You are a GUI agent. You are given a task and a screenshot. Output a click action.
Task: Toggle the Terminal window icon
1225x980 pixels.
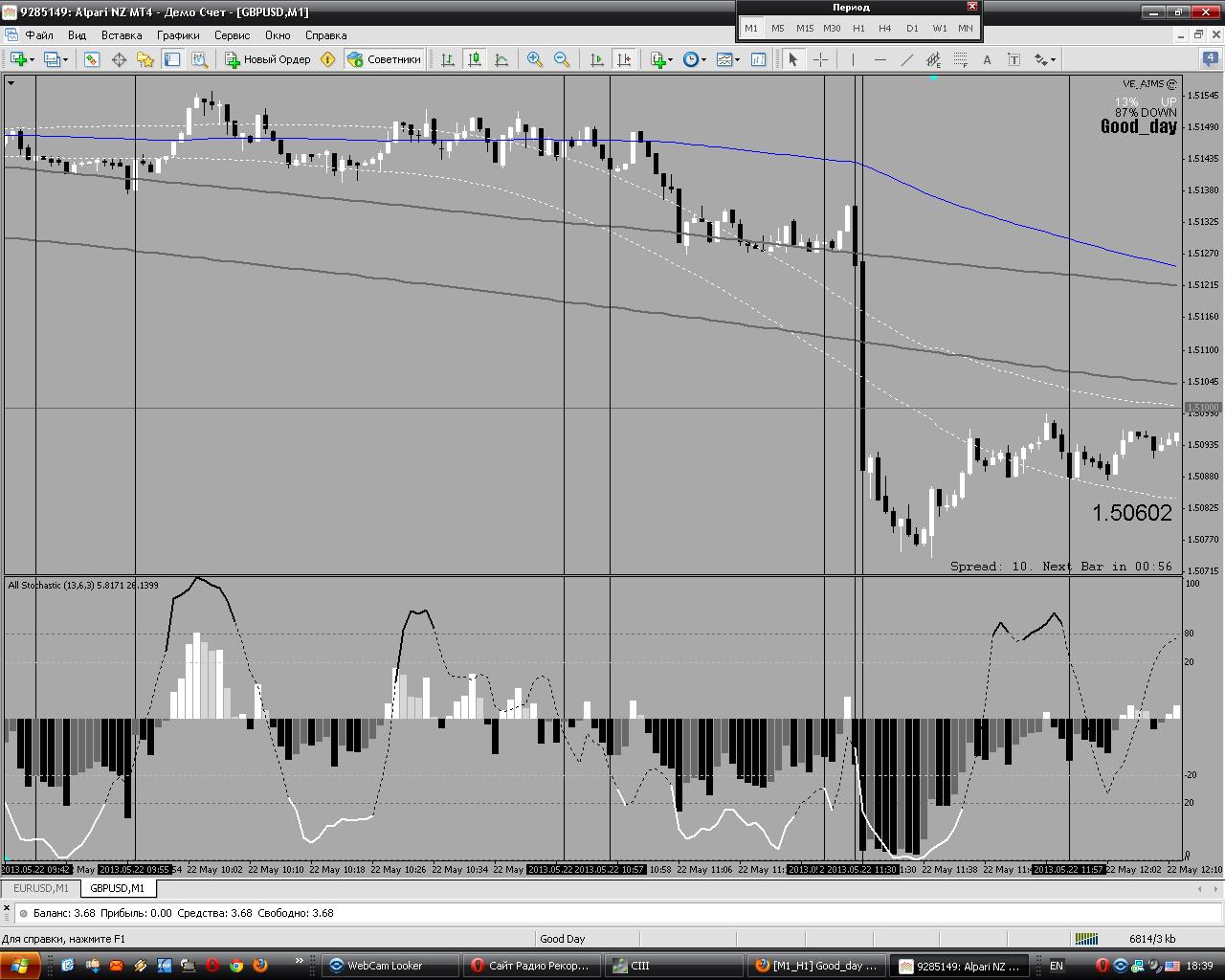click(x=172, y=59)
